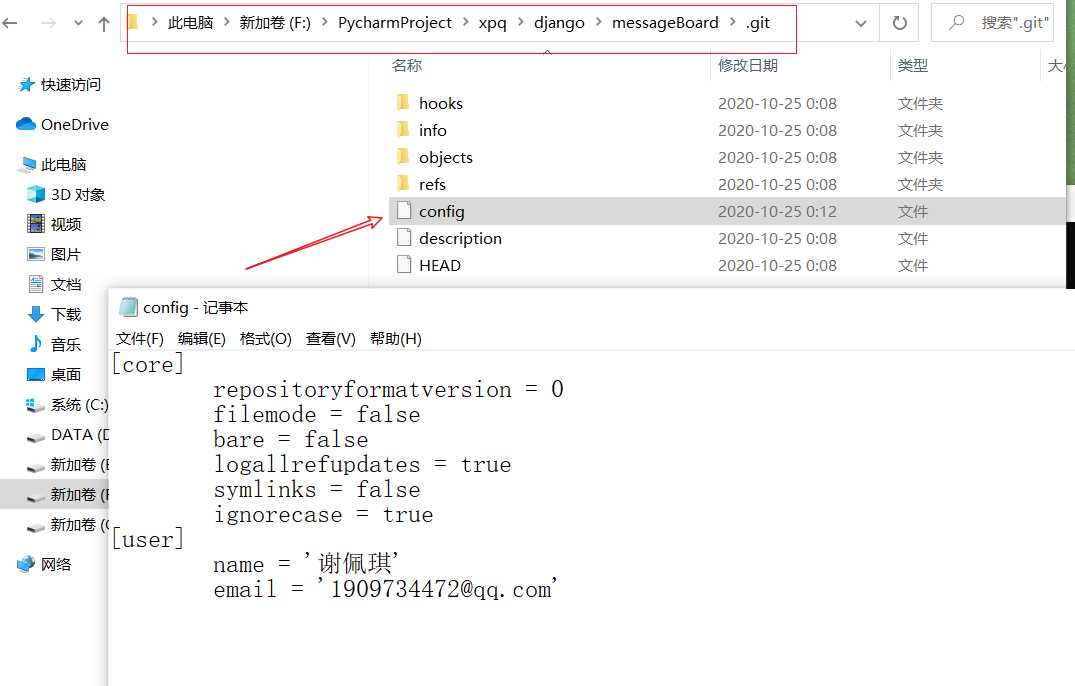Select the description file icon
Screen dimensions: 1075x686
404,237
